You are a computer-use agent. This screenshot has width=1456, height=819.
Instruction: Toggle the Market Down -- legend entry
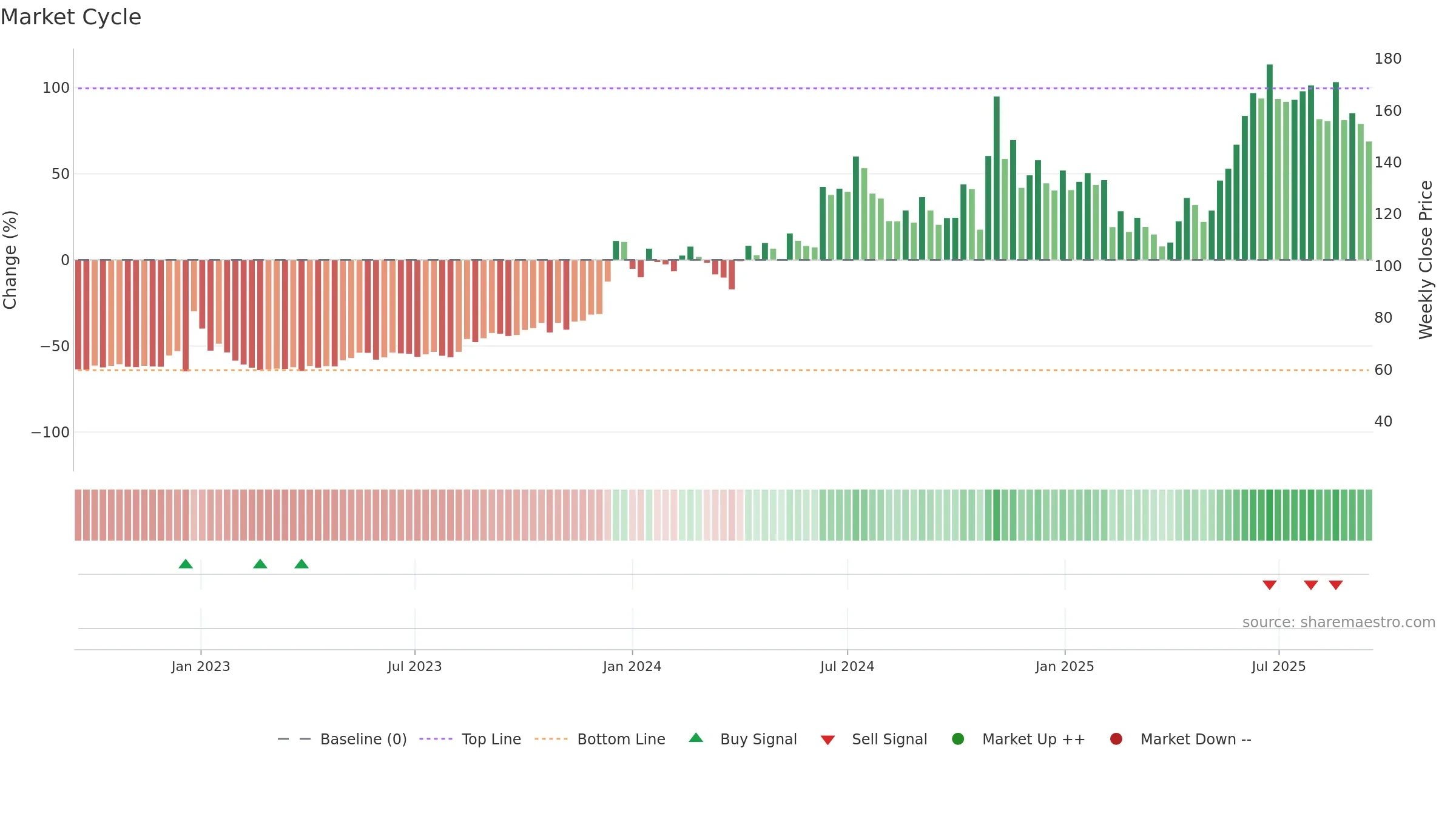pyautogui.click(x=1181, y=739)
